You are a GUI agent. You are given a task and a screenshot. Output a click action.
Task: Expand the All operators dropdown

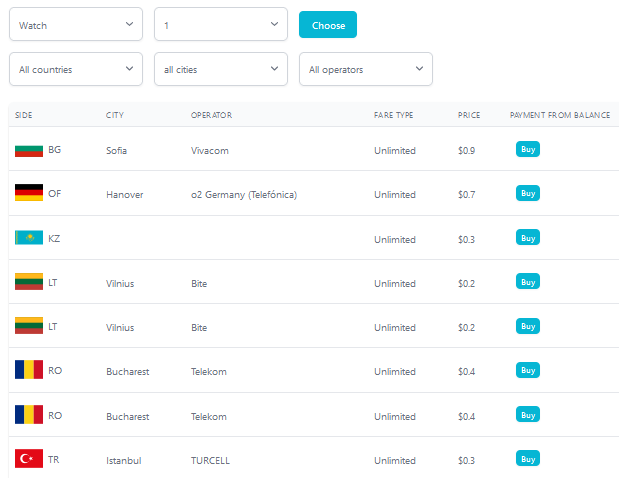point(366,70)
